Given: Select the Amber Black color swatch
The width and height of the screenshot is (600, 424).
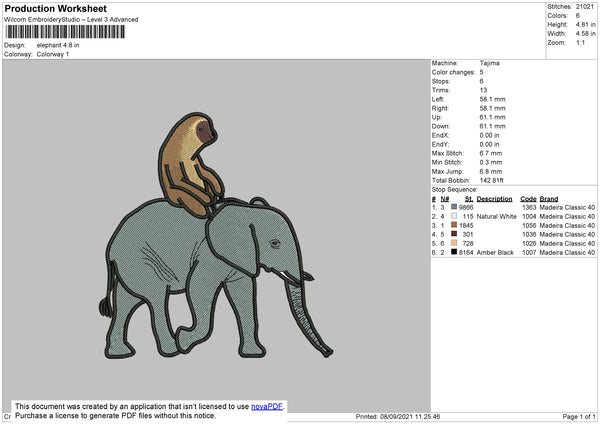Looking at the screenshot, I should 454,252.
